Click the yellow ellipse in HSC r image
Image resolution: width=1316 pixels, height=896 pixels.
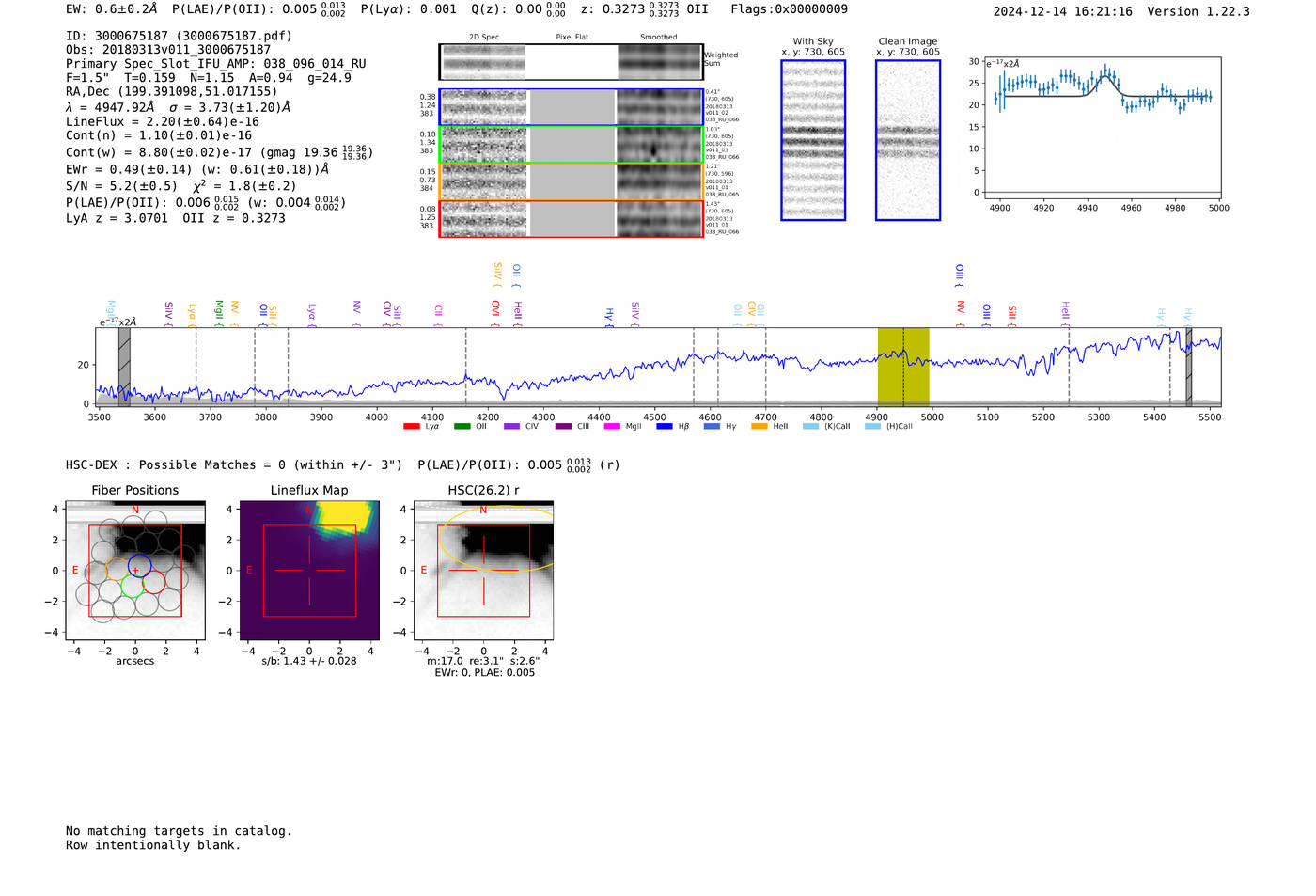[x=498, y=539]
